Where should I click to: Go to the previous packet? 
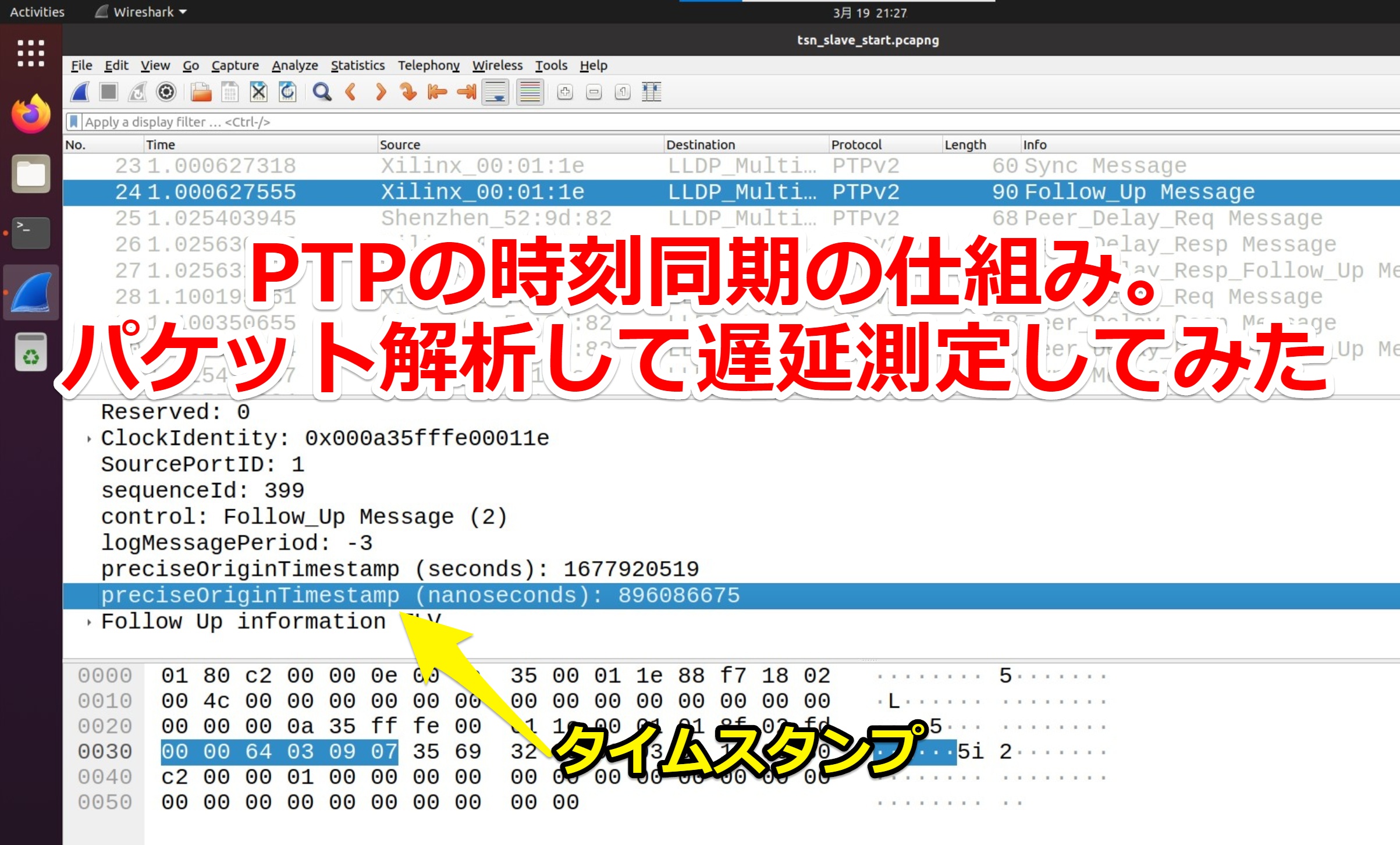351,92
